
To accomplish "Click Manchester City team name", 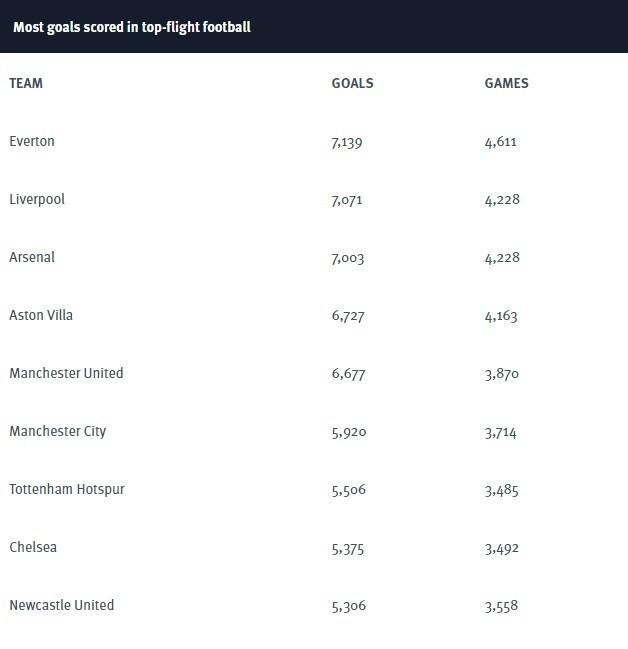I will 58,431.
